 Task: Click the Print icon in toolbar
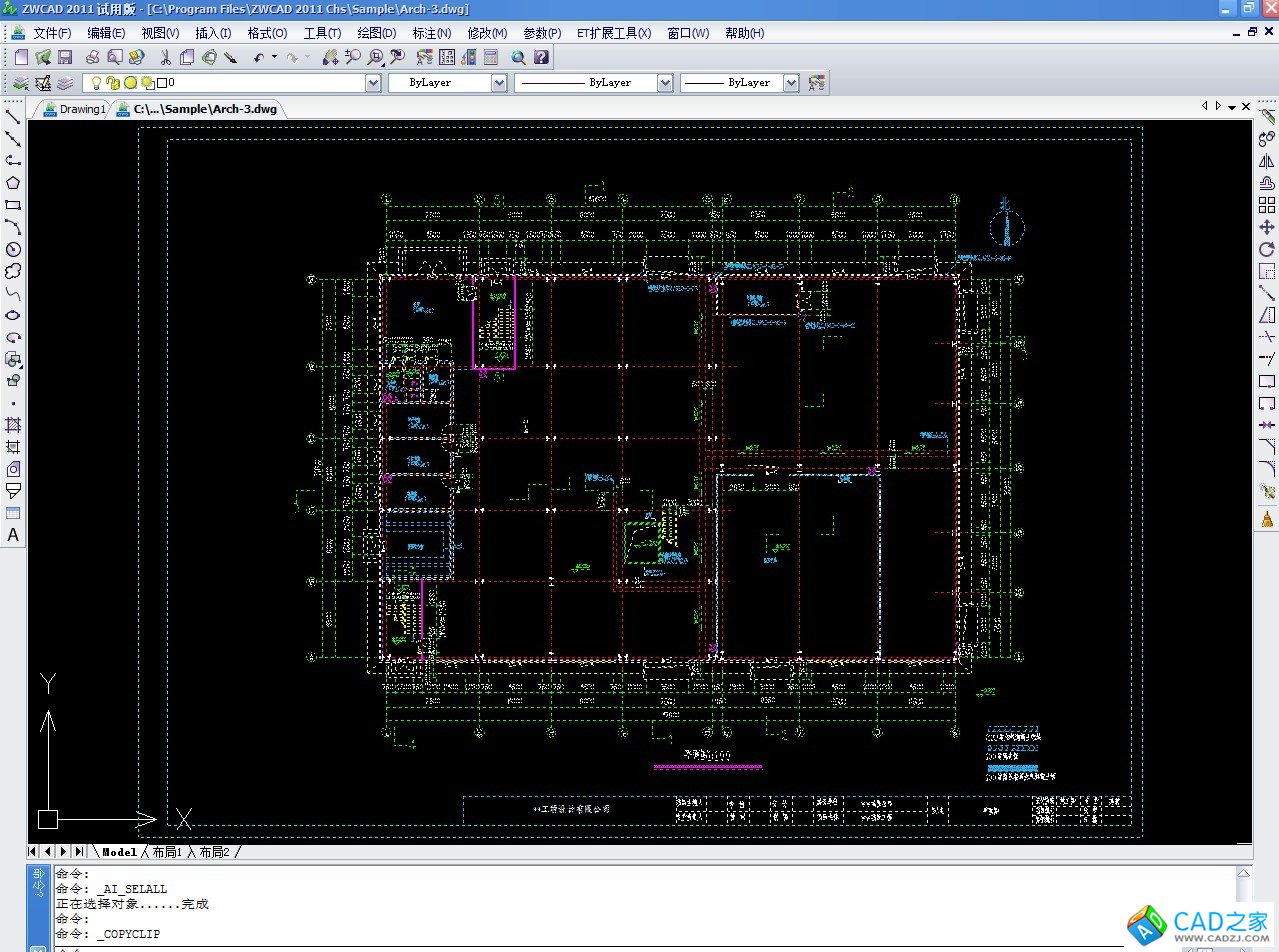point(92,57)
